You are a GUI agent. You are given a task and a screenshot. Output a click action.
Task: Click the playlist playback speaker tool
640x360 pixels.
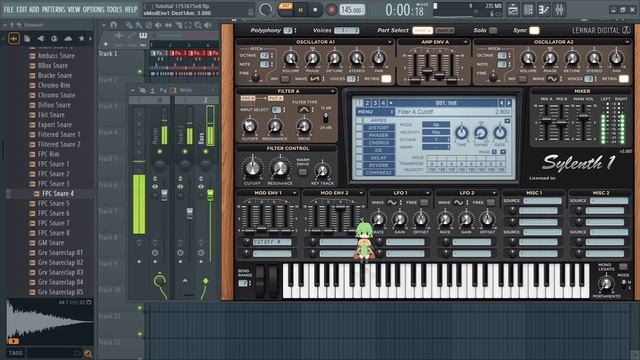click(x=208, y=25)
